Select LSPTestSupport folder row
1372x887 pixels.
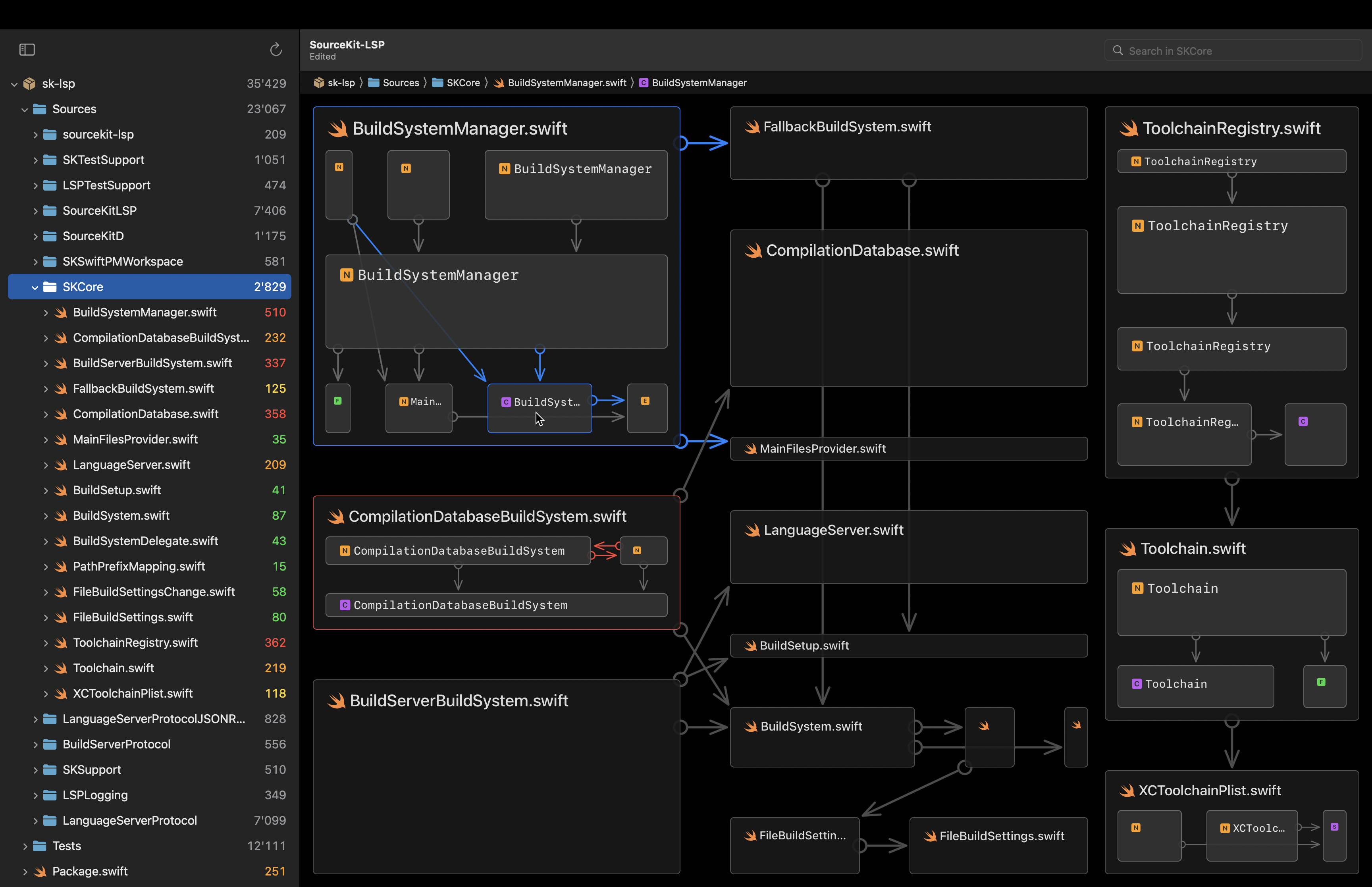click(x=150, y=185)
